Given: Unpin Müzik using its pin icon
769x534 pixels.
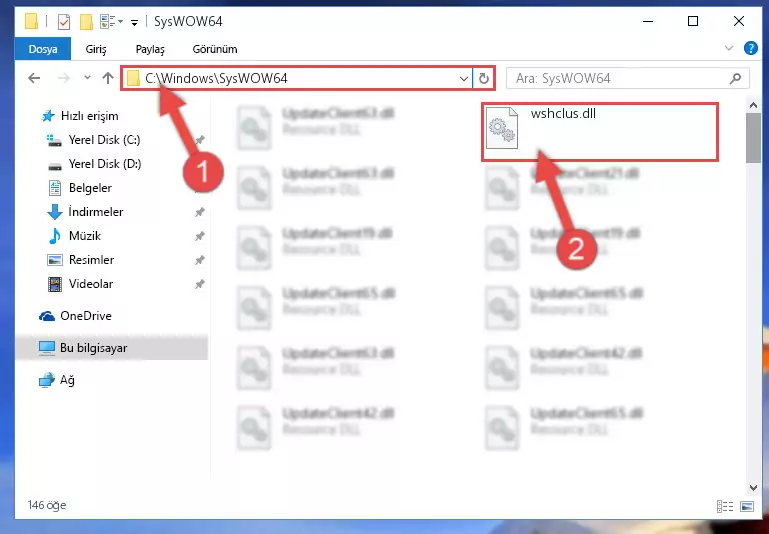Looking at the screenshot, I should 200,236.
